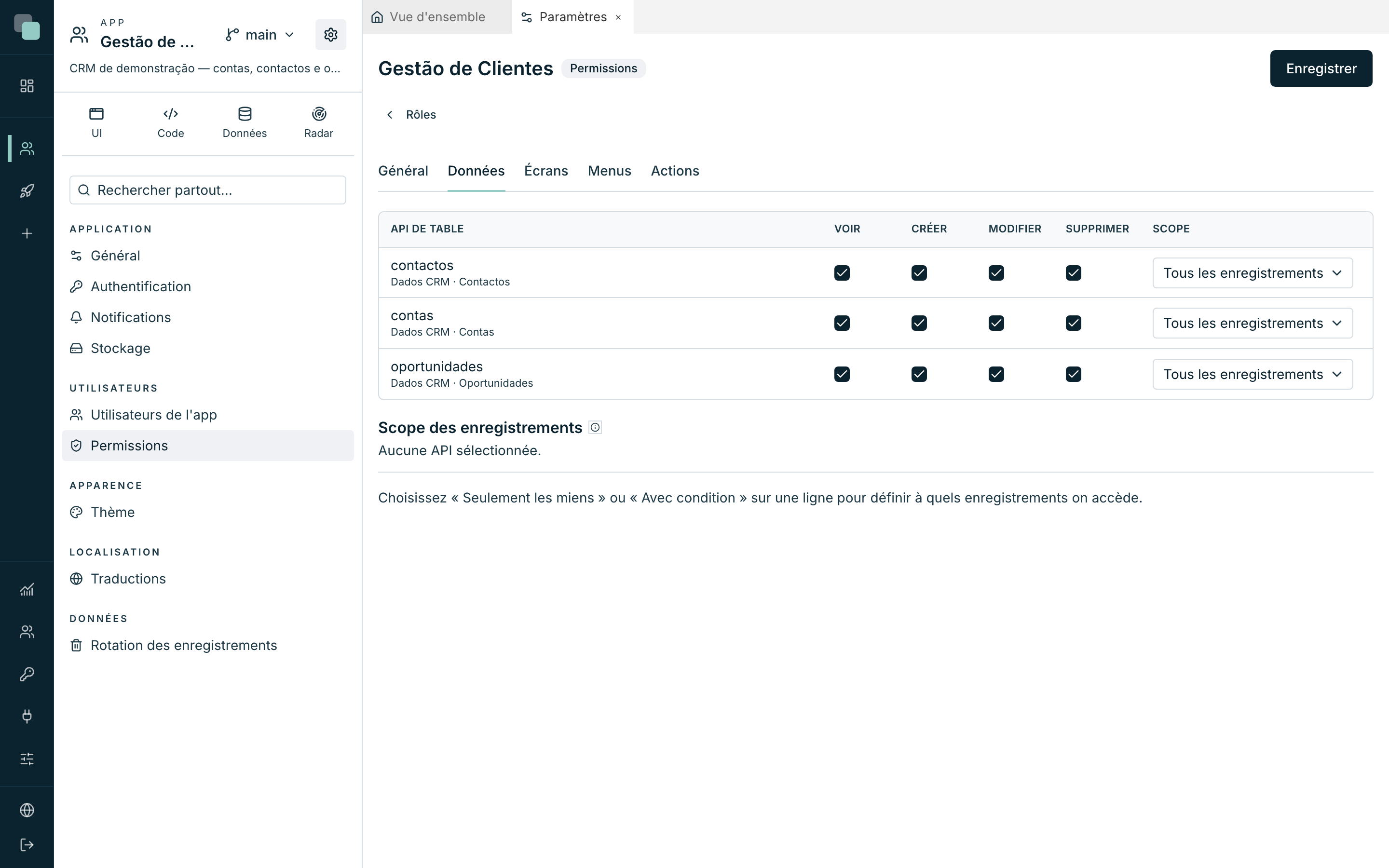
Task: Open scope dropdown for oportunidades
Action: 1253,374
